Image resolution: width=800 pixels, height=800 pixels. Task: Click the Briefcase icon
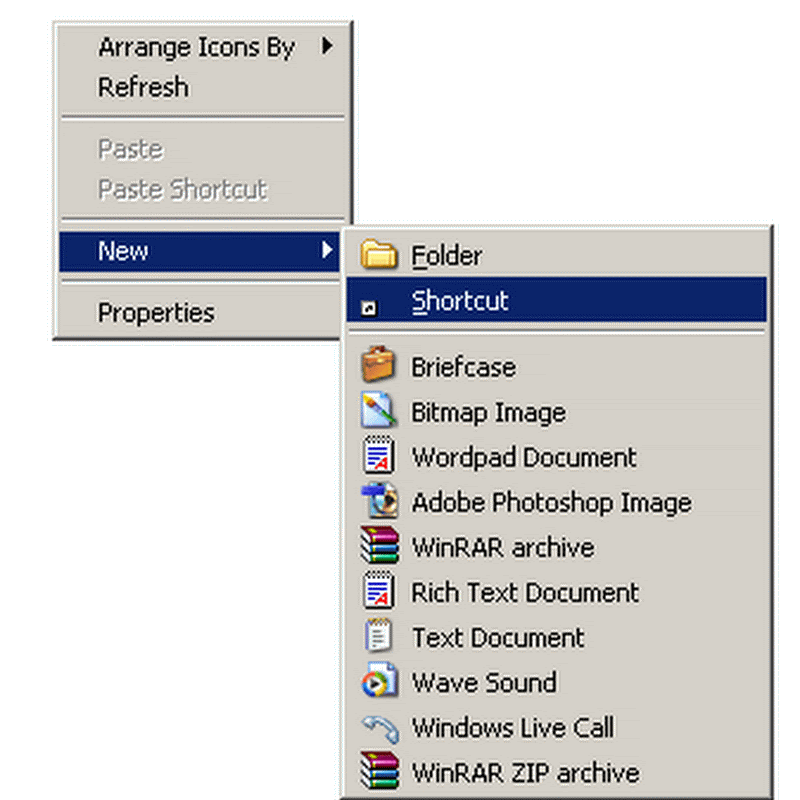pos(379,365)
